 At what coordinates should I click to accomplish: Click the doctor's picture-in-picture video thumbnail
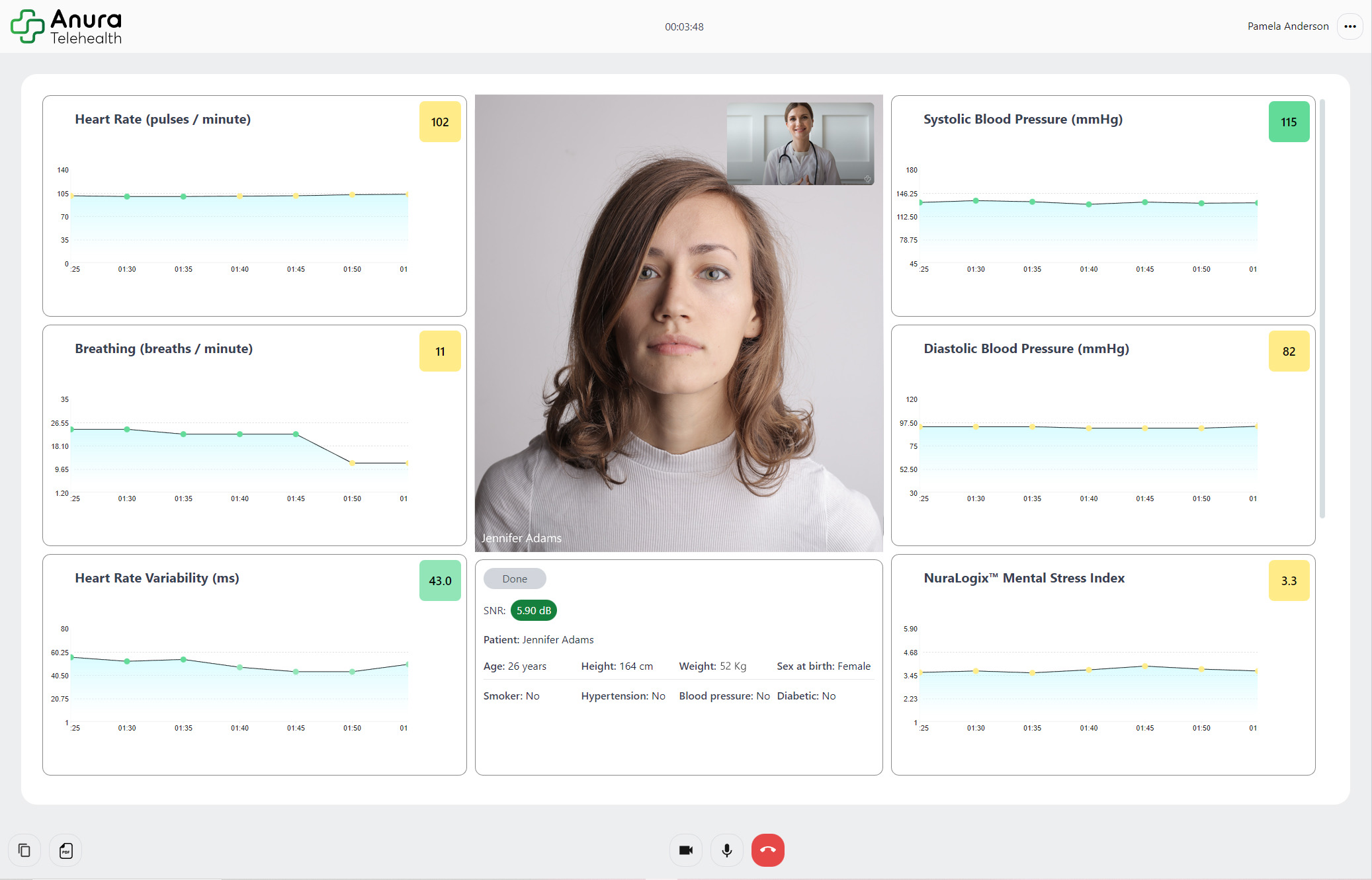800,143
